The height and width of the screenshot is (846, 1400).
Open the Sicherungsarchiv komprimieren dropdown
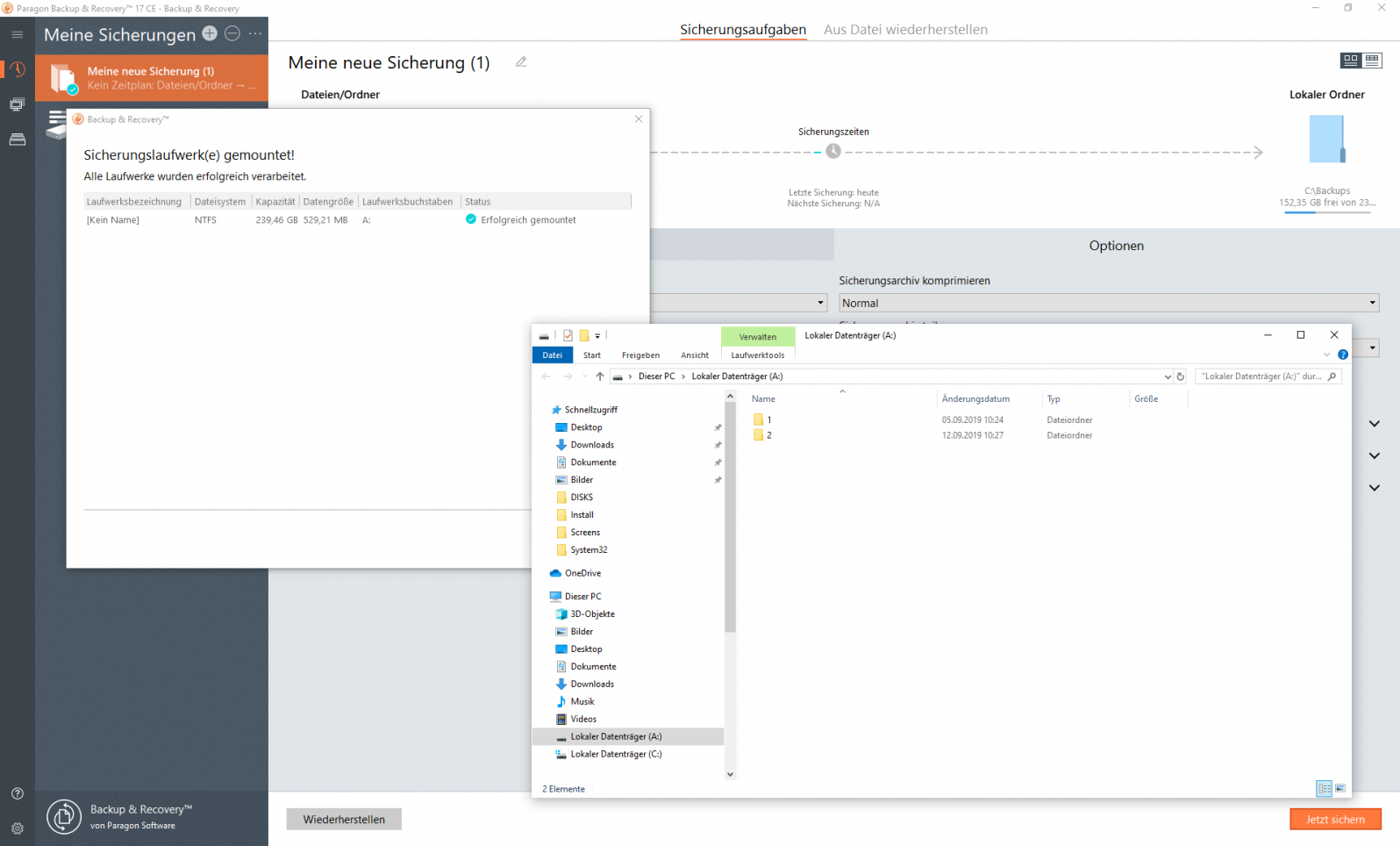click(x=1109, y=303)
